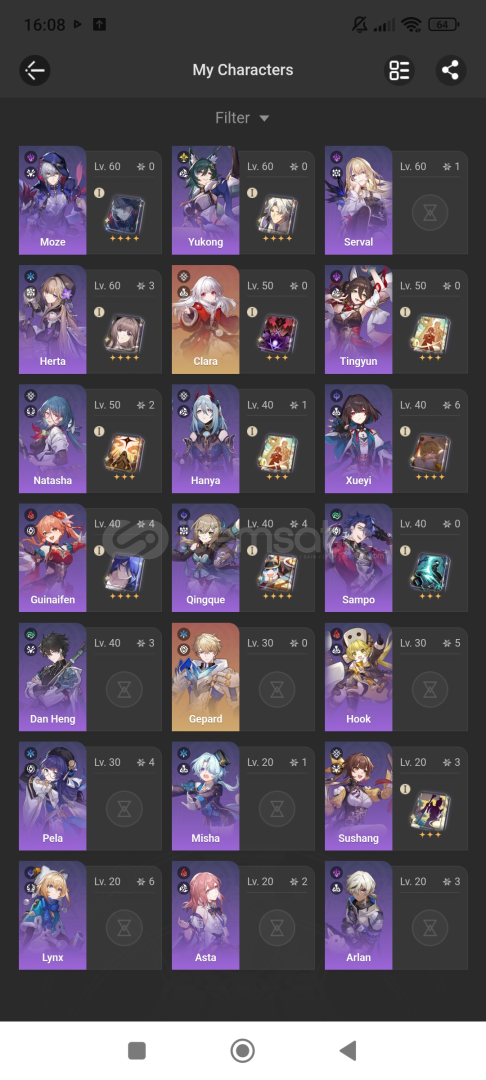The width and height of the screenshot is (486, 1080).
Task: Open the share icon
Action: pos(451,70)
